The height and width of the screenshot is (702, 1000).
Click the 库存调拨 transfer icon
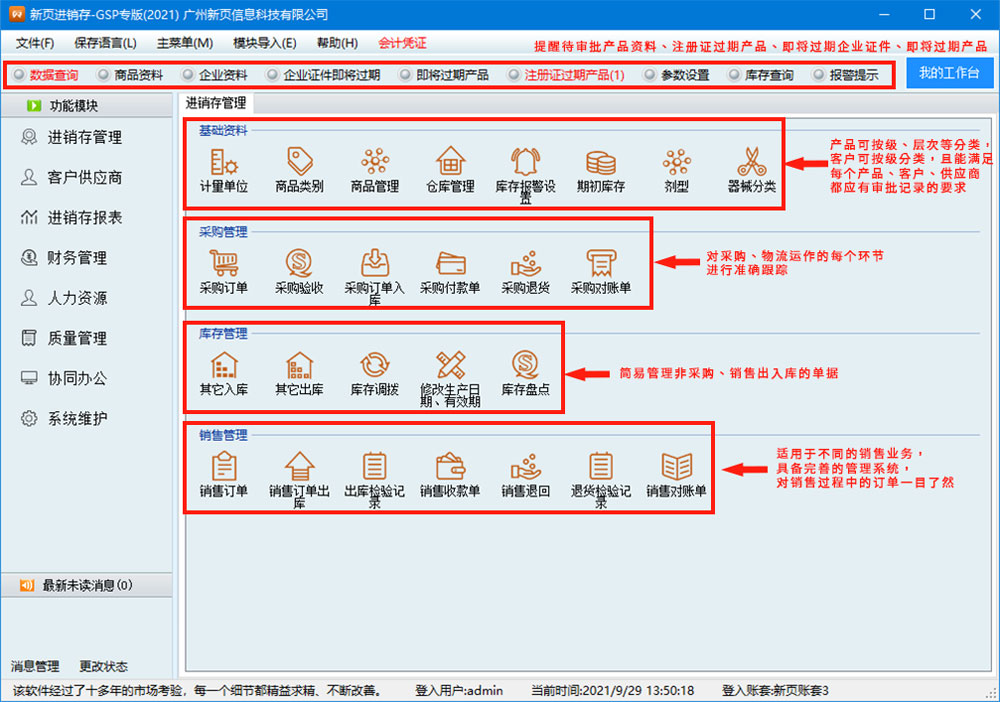coord(375,365)
